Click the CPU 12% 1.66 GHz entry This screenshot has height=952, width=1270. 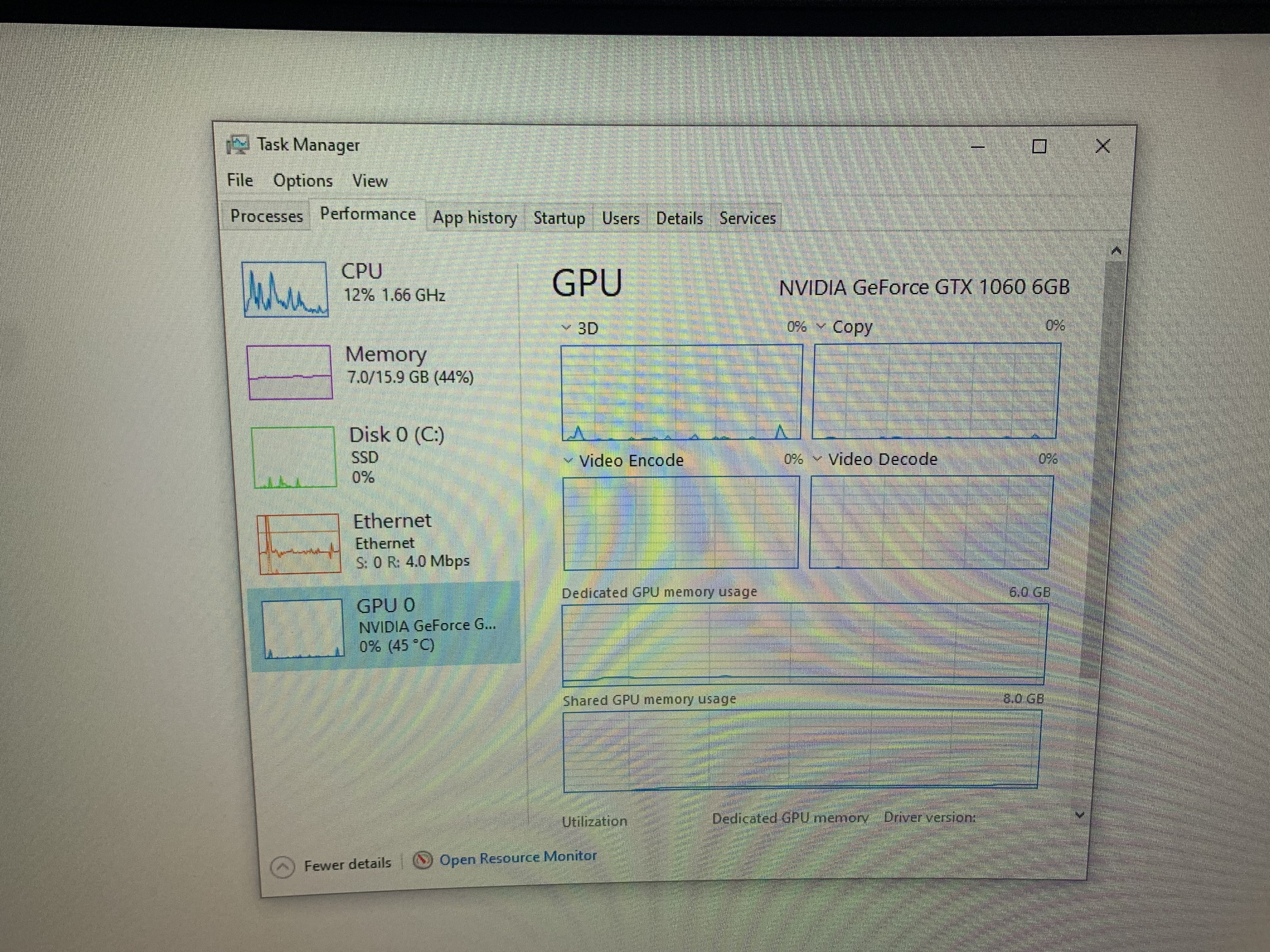[394, 282]
